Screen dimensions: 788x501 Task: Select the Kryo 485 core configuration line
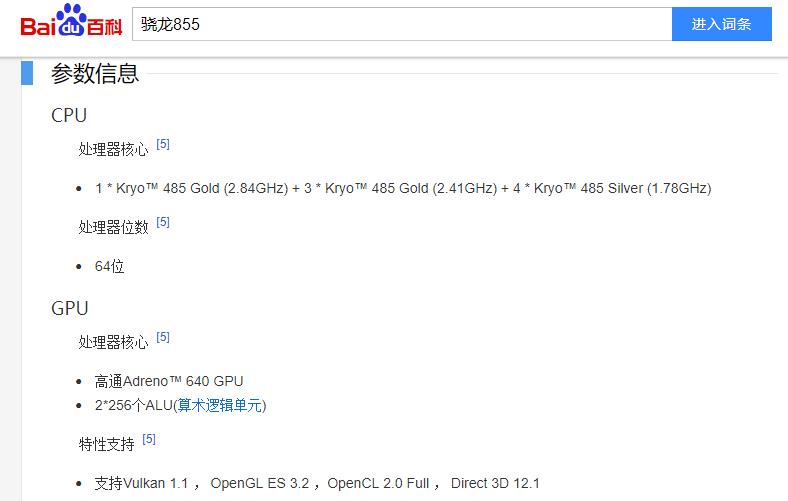tap(403, 188)
